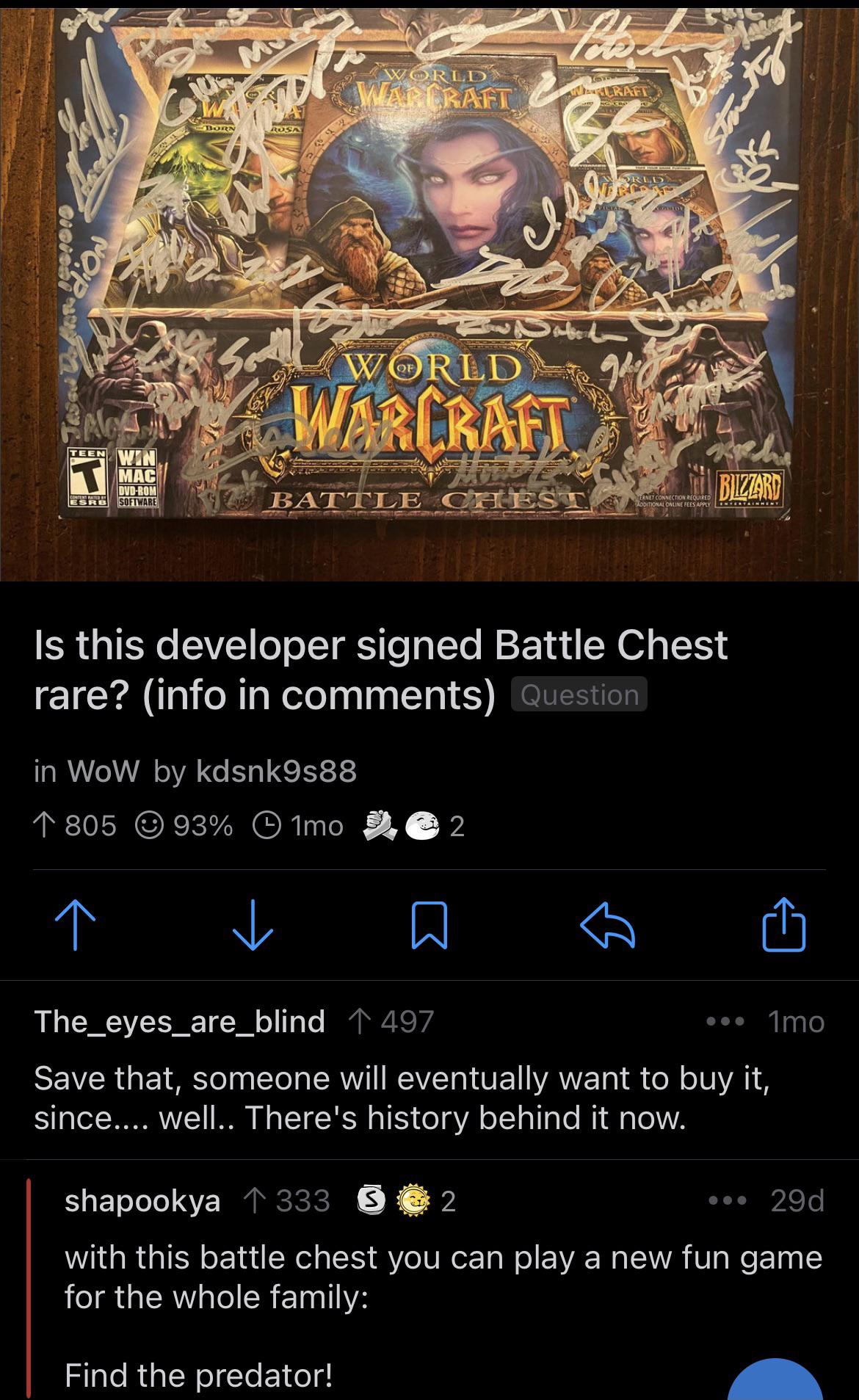The height and width of the screenshot is (1400, 859).
Task: Tap the 93% upvote ratio smiley icon
Action: (151, 826)
